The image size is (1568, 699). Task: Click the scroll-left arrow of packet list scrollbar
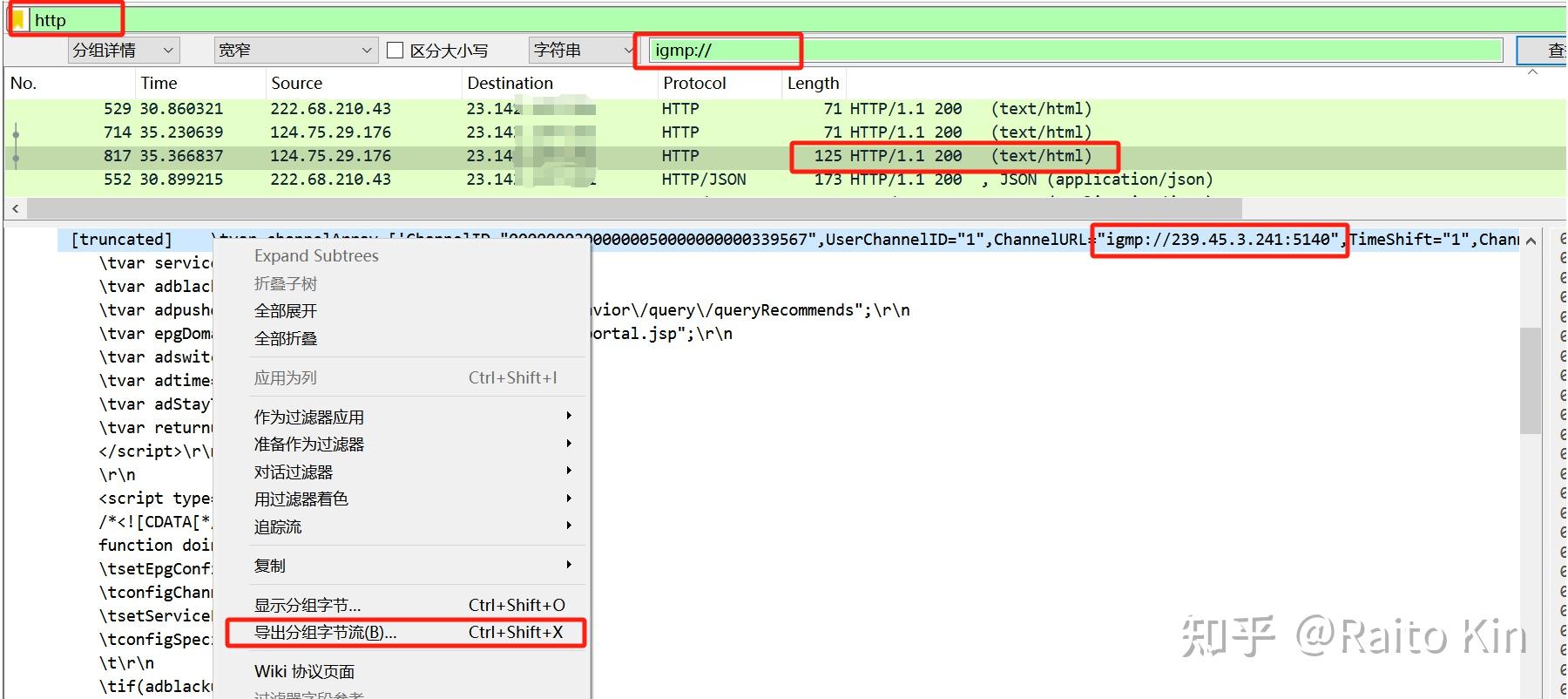(x=15, y=208)
